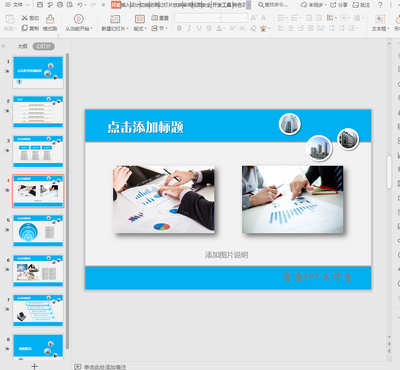Screen dimensions: 400x370
Task: Toggle Underline formatting
Action: point(199,28)
